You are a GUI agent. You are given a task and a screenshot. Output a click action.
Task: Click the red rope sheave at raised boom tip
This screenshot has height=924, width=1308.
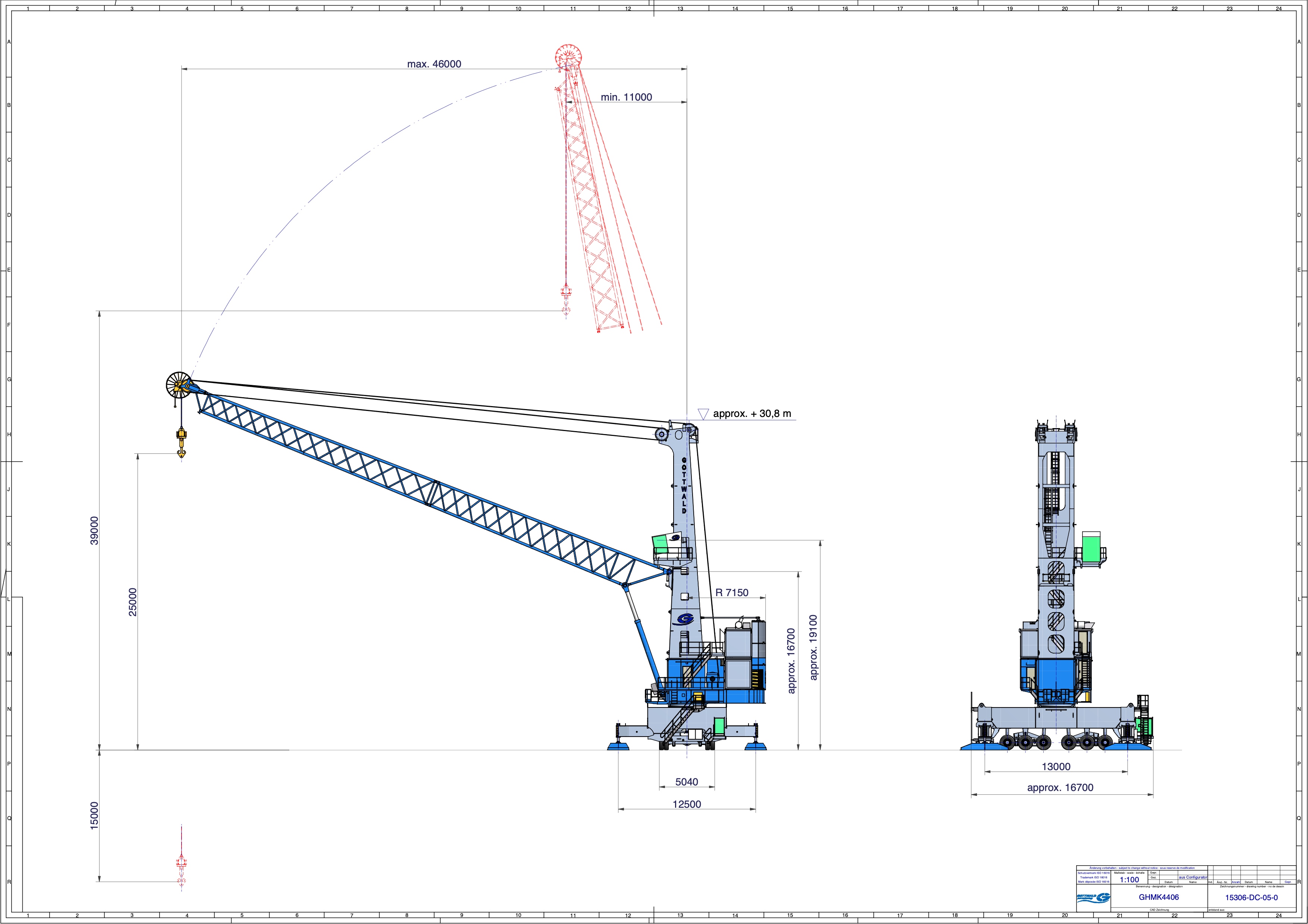point(568,56)
